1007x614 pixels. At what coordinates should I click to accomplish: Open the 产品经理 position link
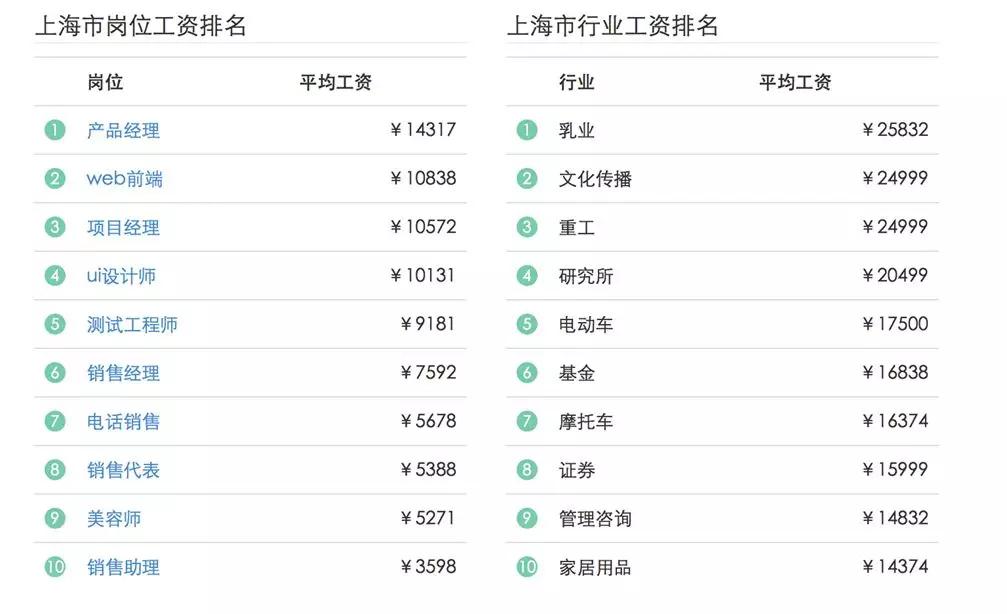123,131
